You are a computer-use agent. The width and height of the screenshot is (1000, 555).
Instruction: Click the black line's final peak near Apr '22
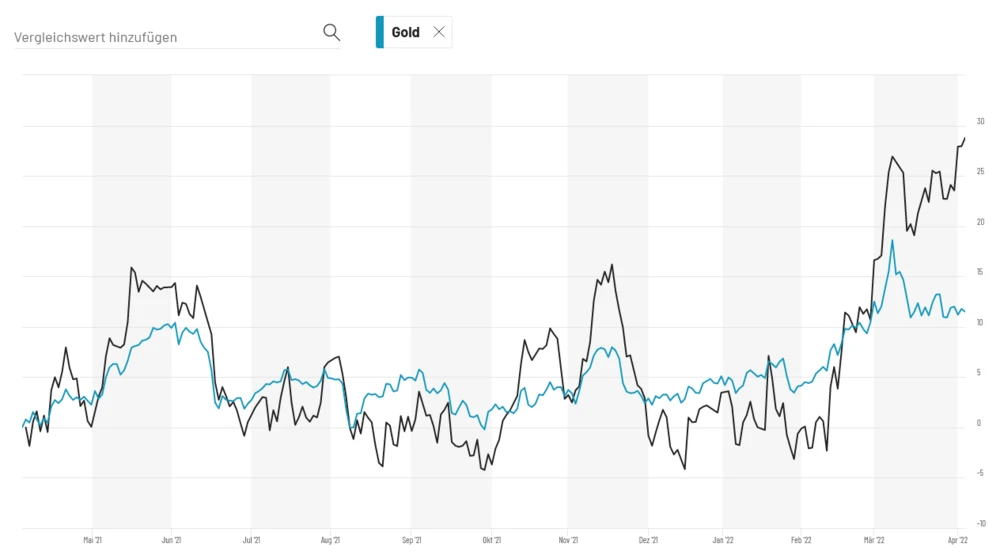[x=965, y=138]
